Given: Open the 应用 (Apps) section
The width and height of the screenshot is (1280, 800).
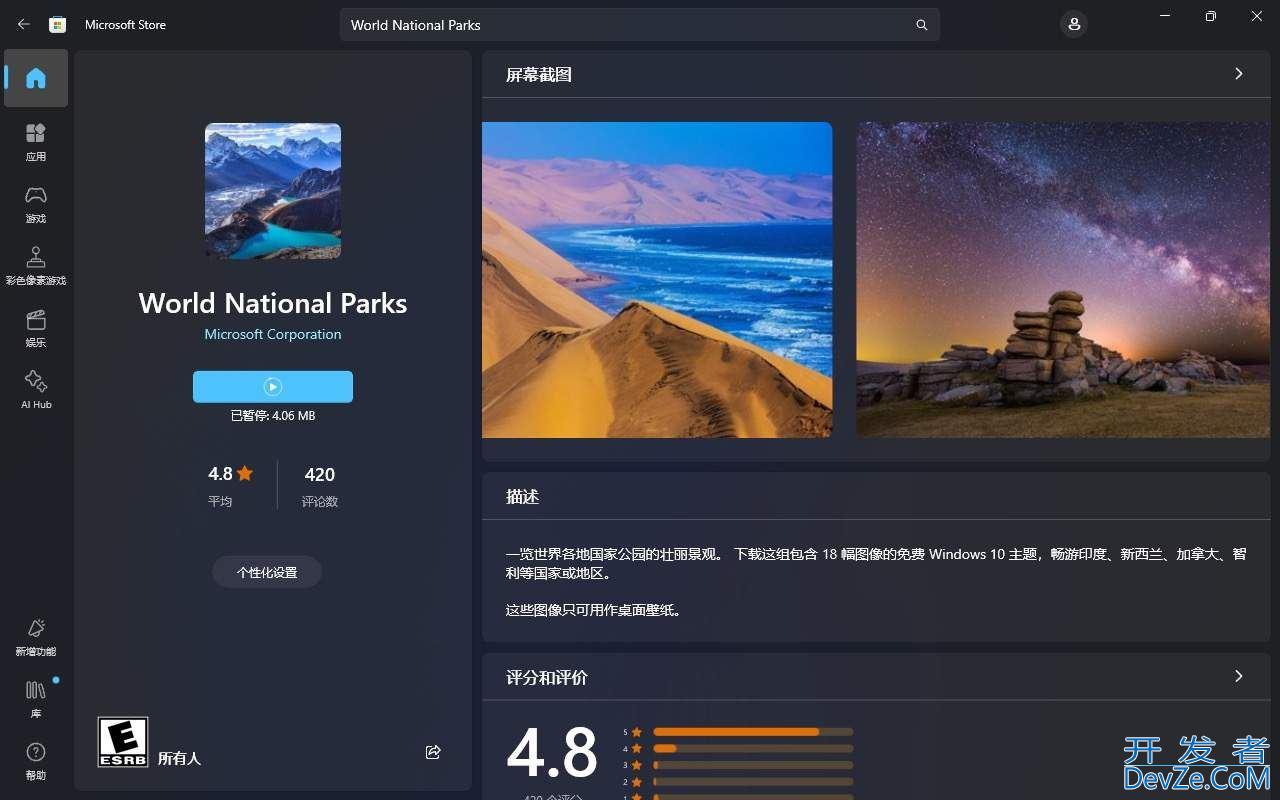Looking at the screenshot, I should point(36,142).
